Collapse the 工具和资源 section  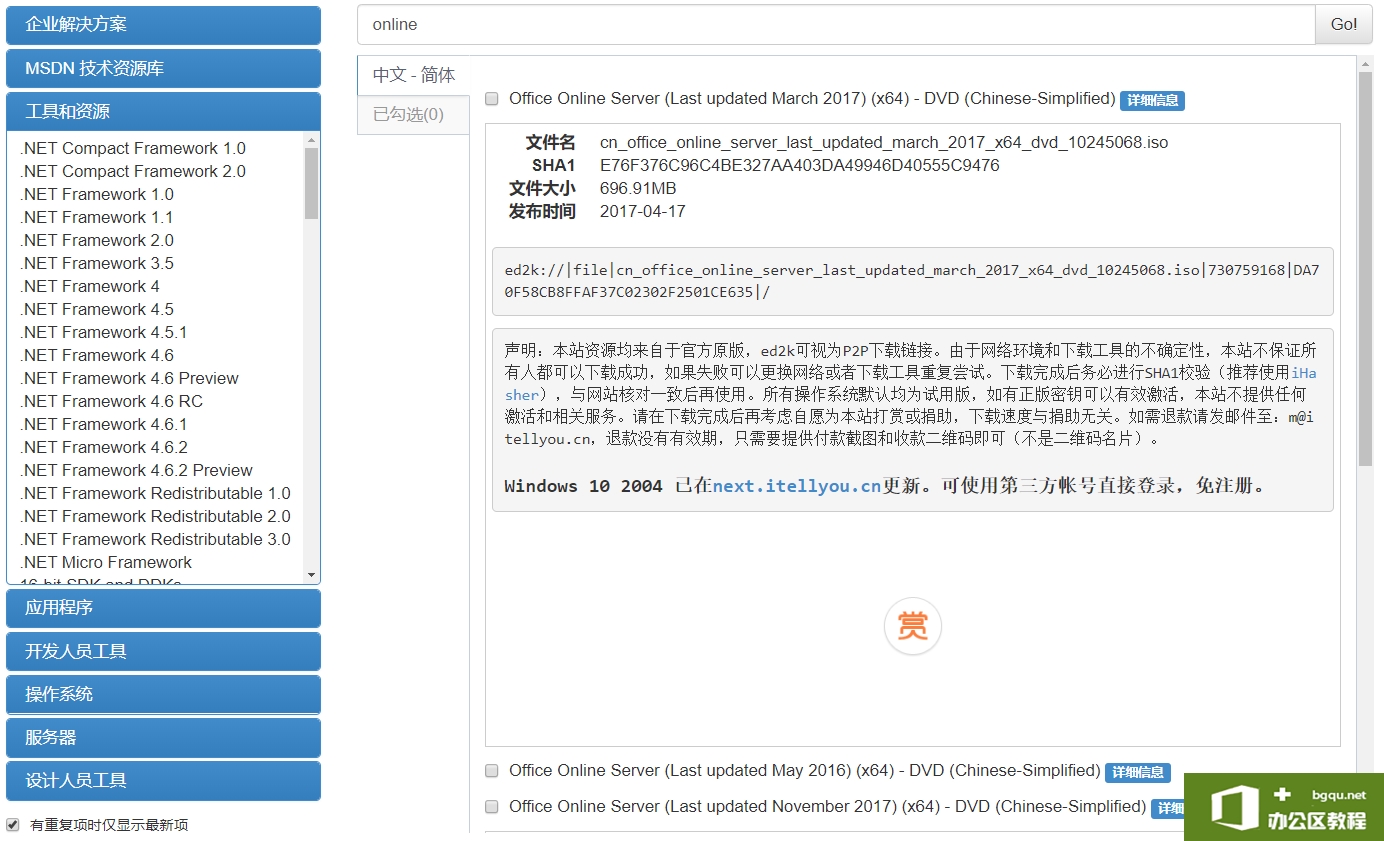tap(164, 111)
